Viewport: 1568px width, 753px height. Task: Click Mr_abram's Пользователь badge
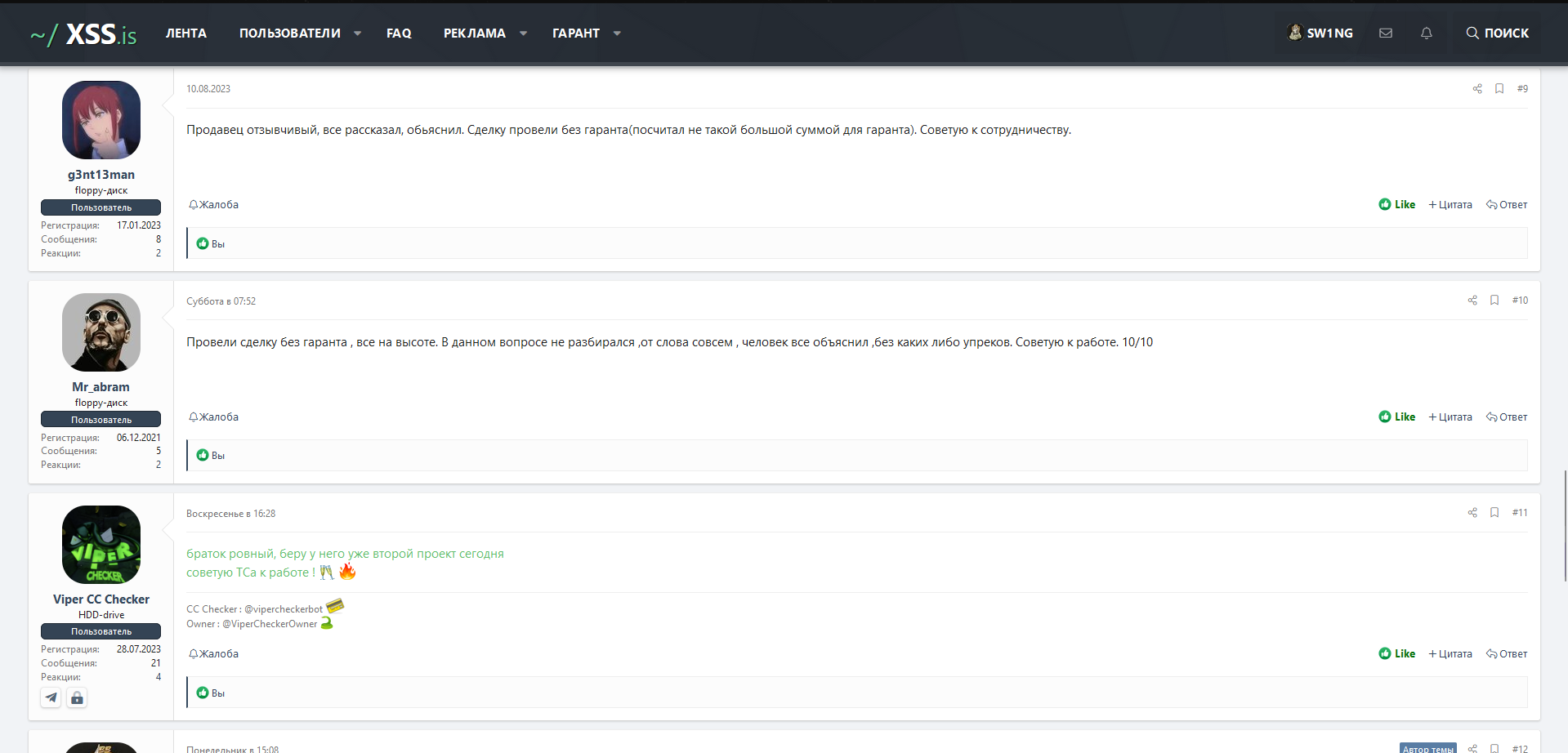[x=101, y=420]
